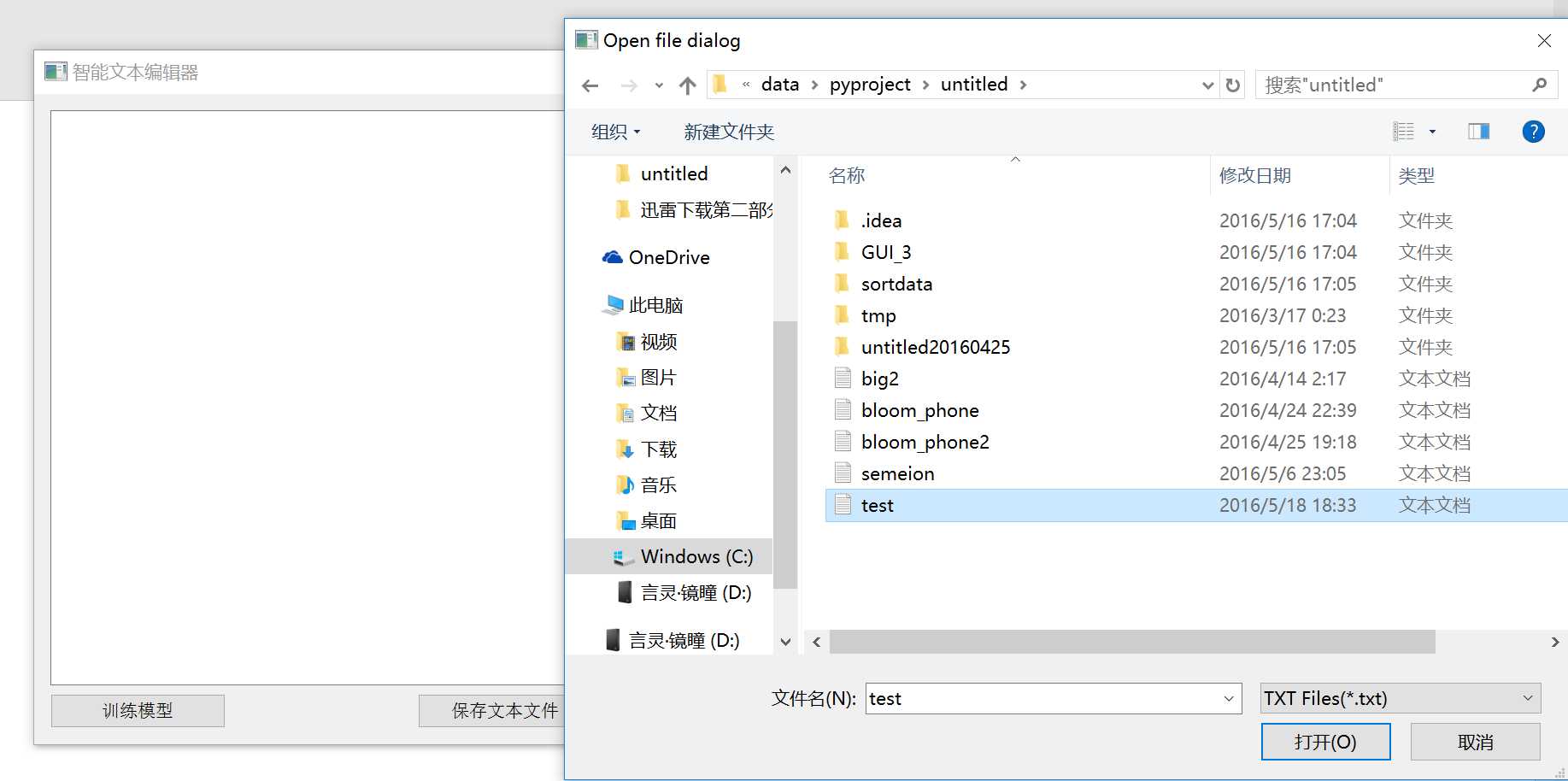Select the big2 text file
Image resolution: width=1568 pixels, height=781 pixels.
pos(880,379)
